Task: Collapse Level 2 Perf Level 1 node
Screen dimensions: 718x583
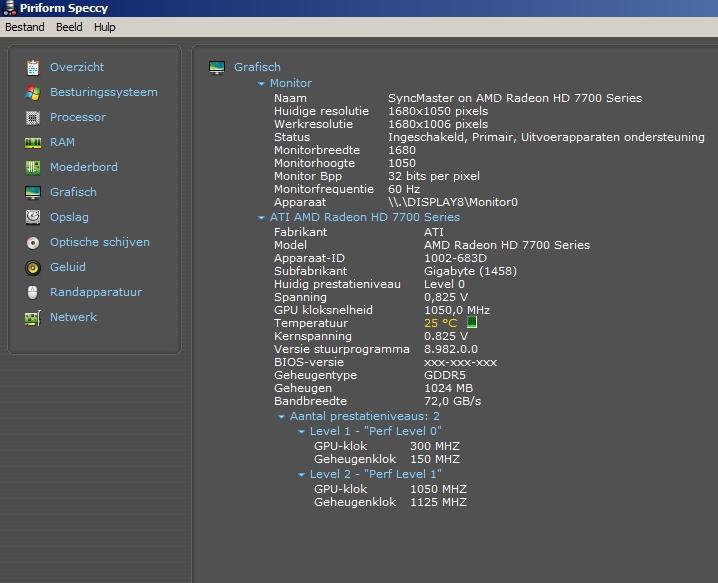Action: tap(302, 475)
